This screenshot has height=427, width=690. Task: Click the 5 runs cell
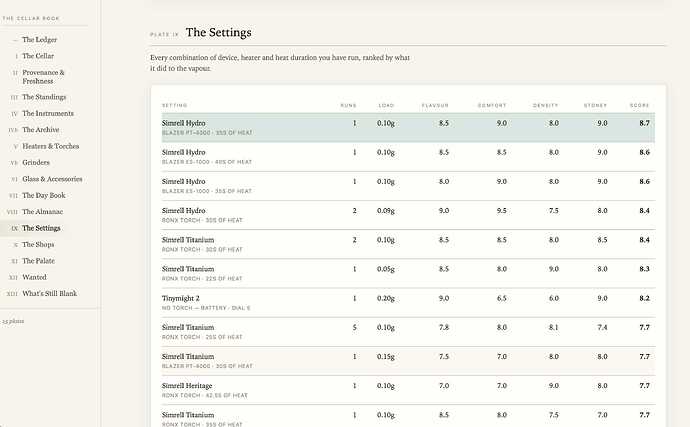click(354, 327)
